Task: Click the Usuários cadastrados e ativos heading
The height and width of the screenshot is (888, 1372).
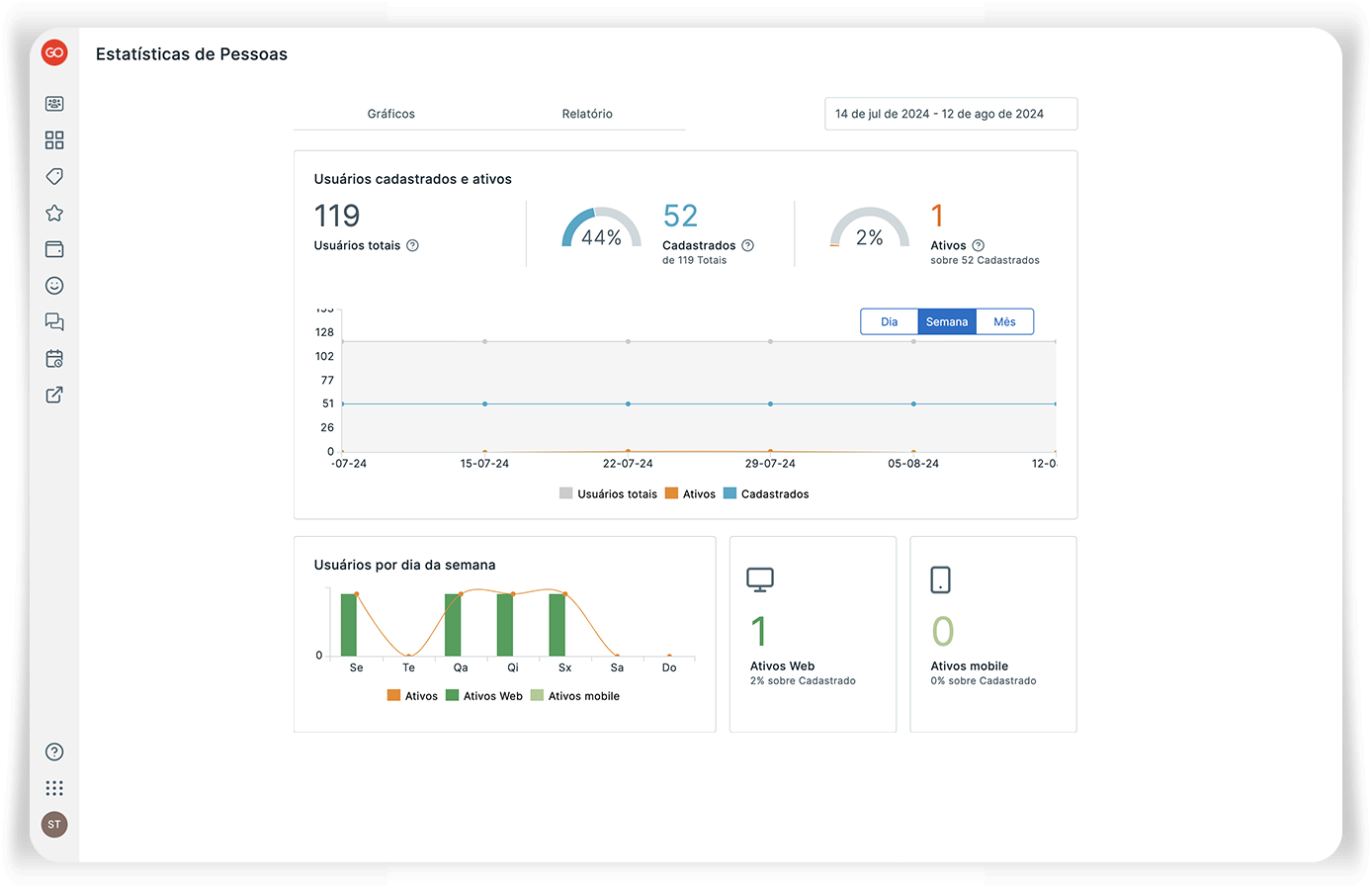Action: click(x=413, y=179)
